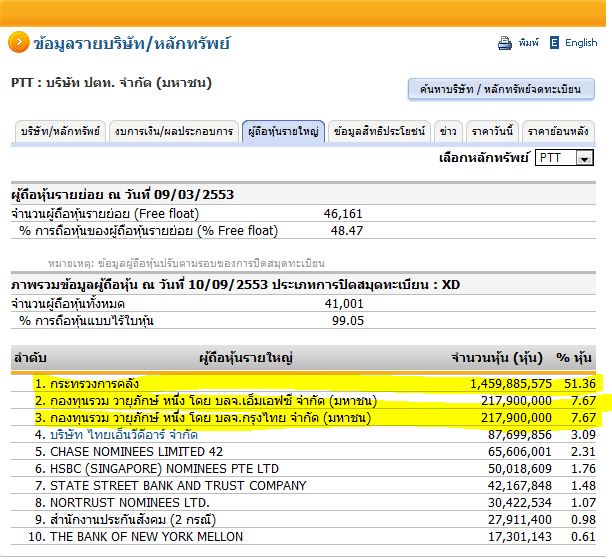Select percentage 2.31

pyautogui.click(x=584, y=452)
